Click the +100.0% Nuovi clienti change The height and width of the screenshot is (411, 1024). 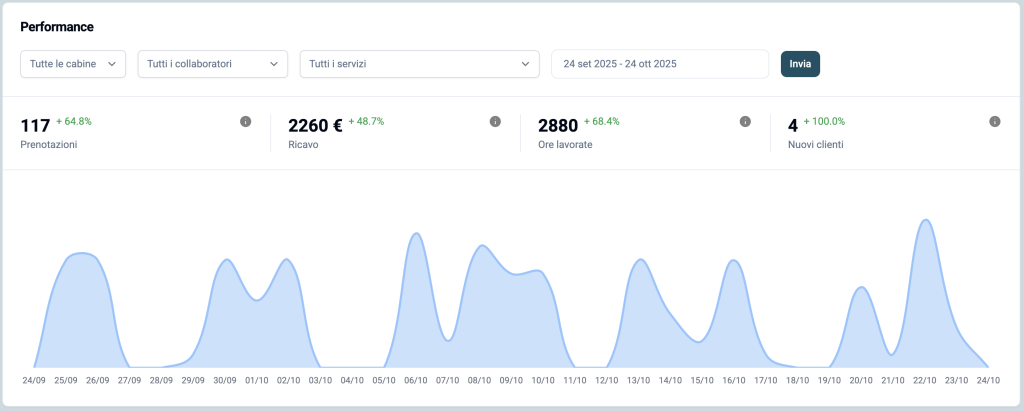824,121
